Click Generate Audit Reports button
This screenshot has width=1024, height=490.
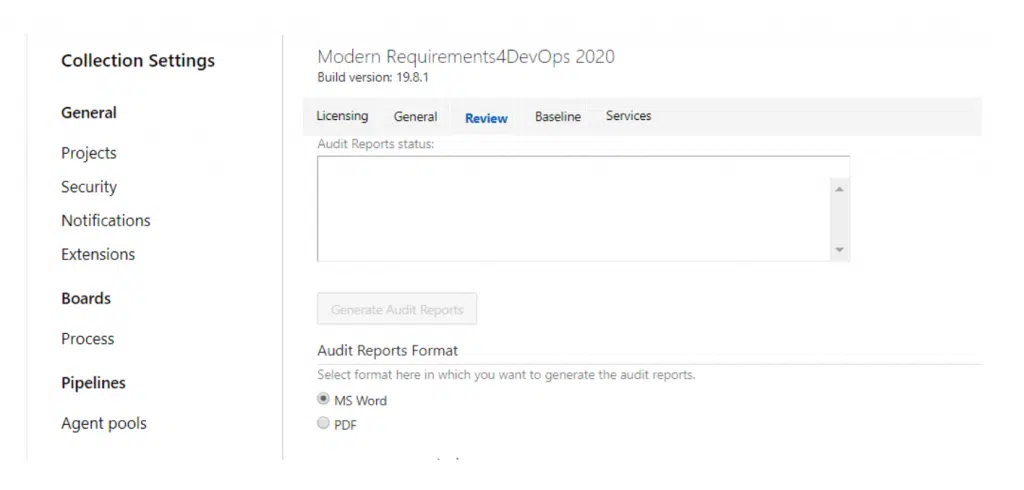(397, 310)
